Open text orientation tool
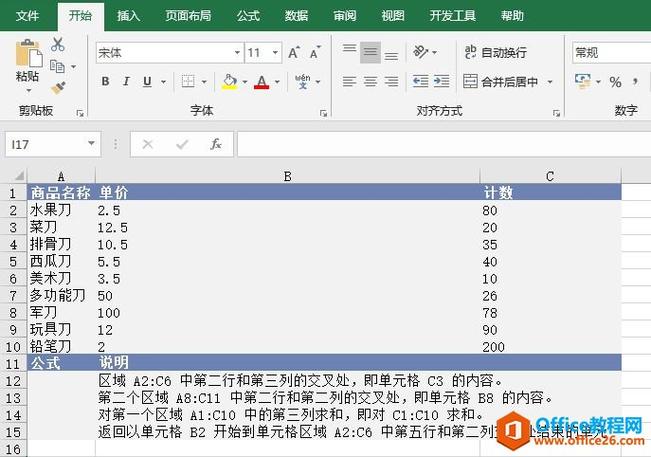 421,52
